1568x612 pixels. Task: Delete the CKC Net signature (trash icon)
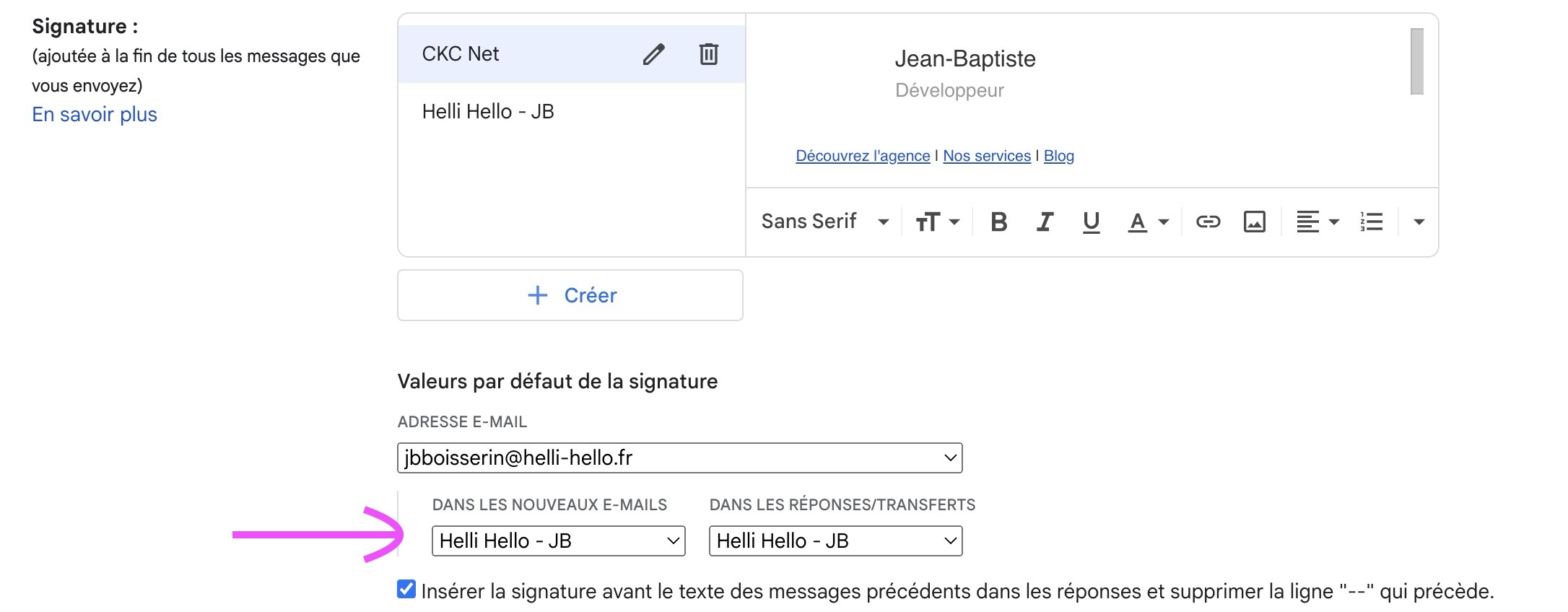pos(709,54)
